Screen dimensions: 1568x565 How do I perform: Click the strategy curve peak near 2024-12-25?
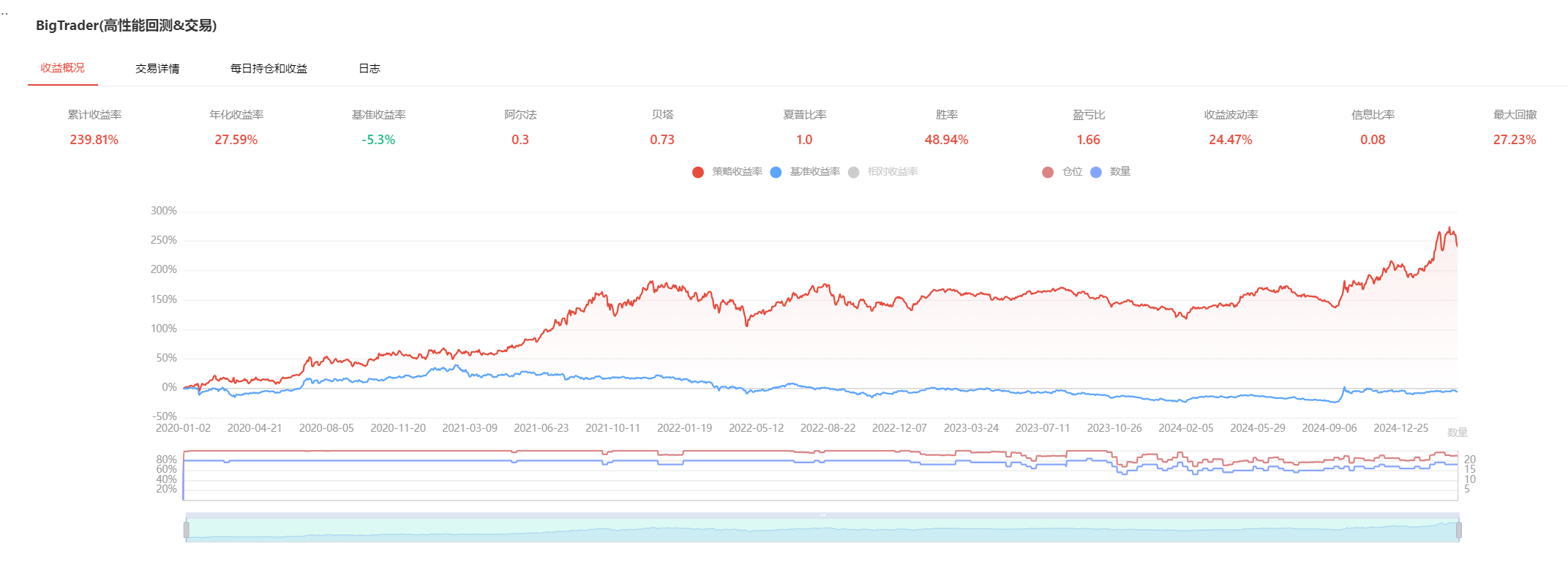(x=1449, y=228)
